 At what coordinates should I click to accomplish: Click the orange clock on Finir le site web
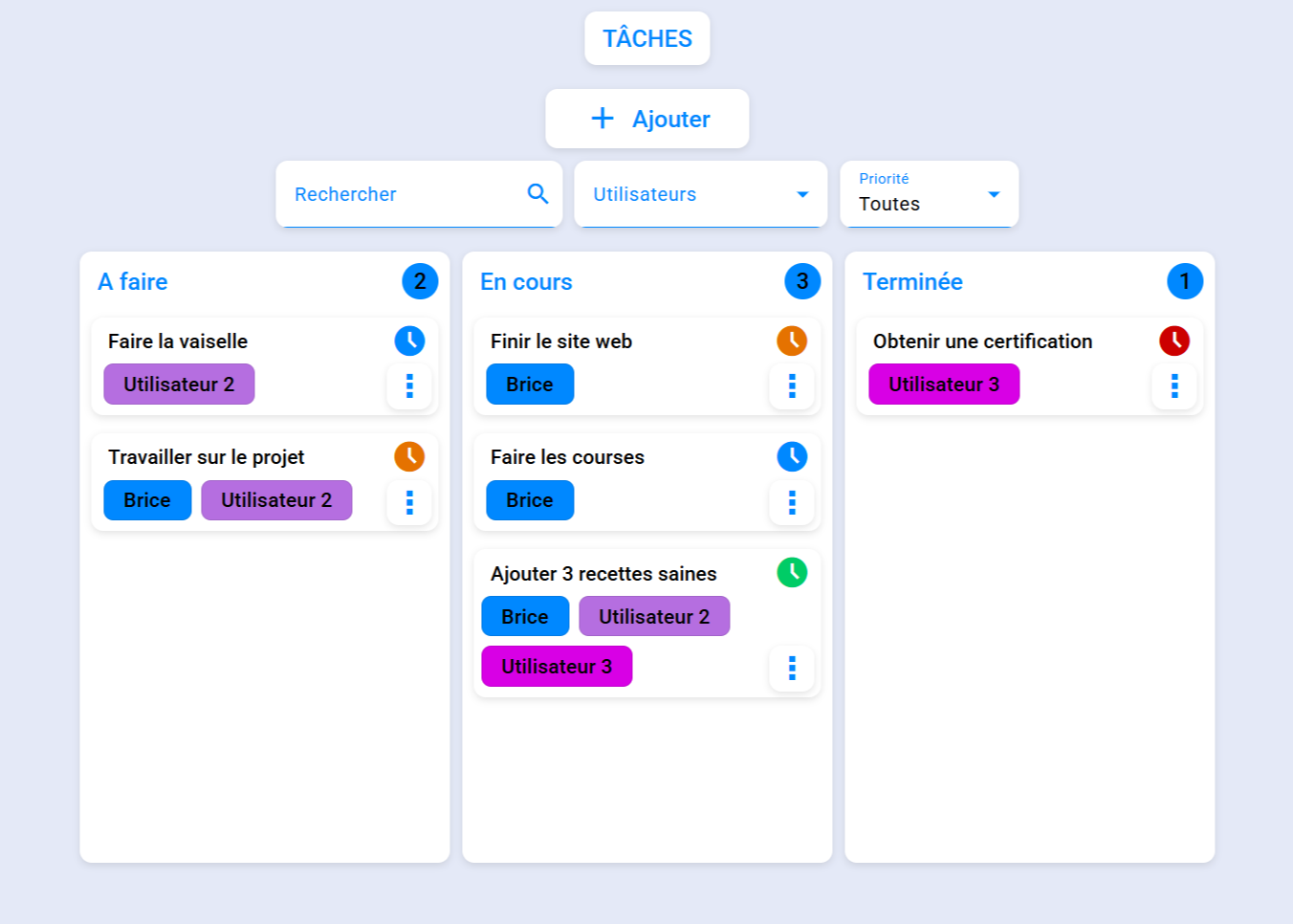[x=792, y=341]
